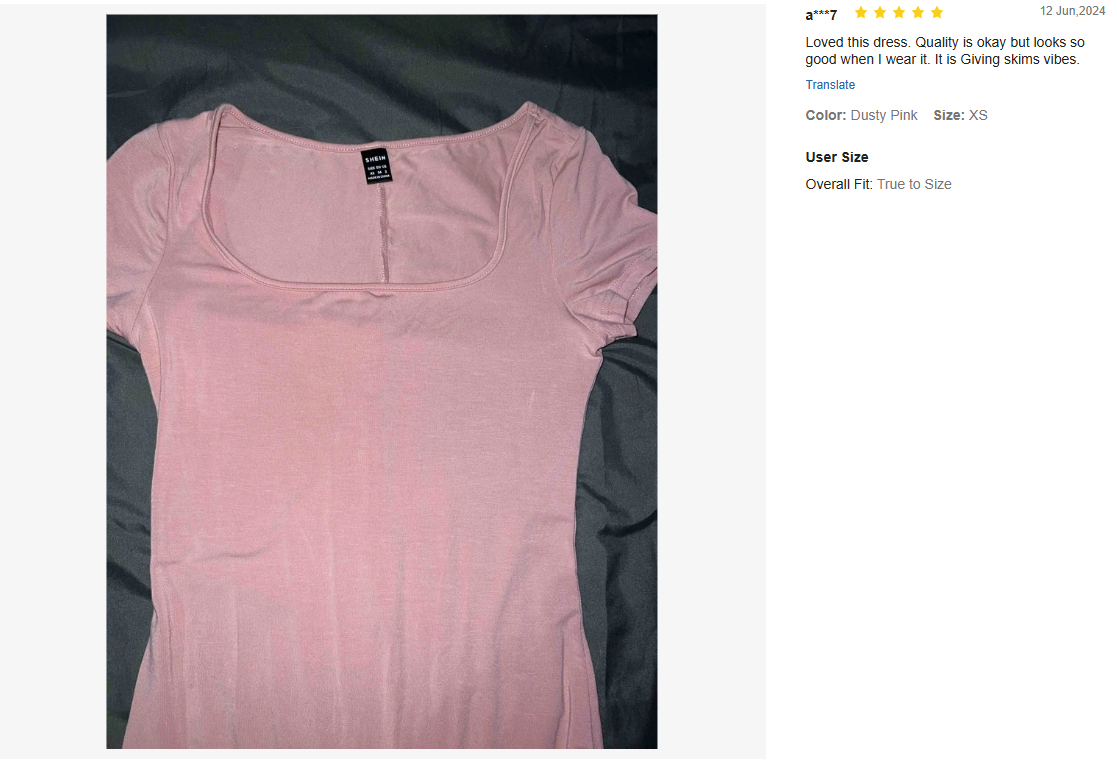Click the black SHEIN tag in photo
The image size is (1117, 761).
coord(376,166)
